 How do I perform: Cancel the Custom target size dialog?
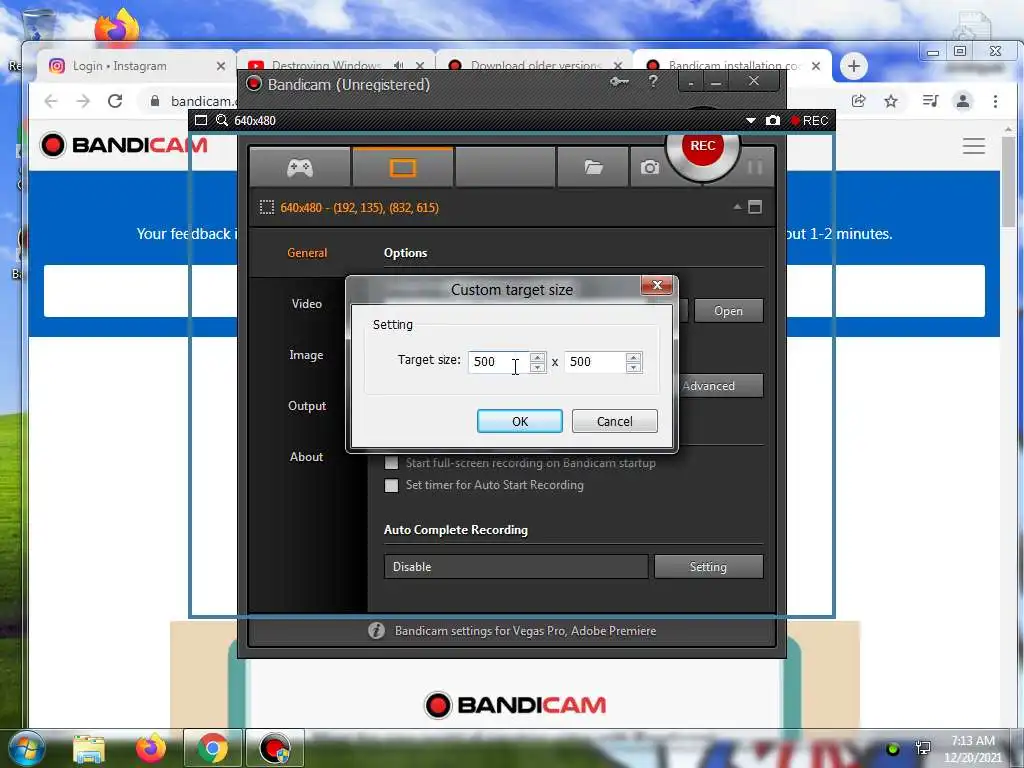point(614,421)
